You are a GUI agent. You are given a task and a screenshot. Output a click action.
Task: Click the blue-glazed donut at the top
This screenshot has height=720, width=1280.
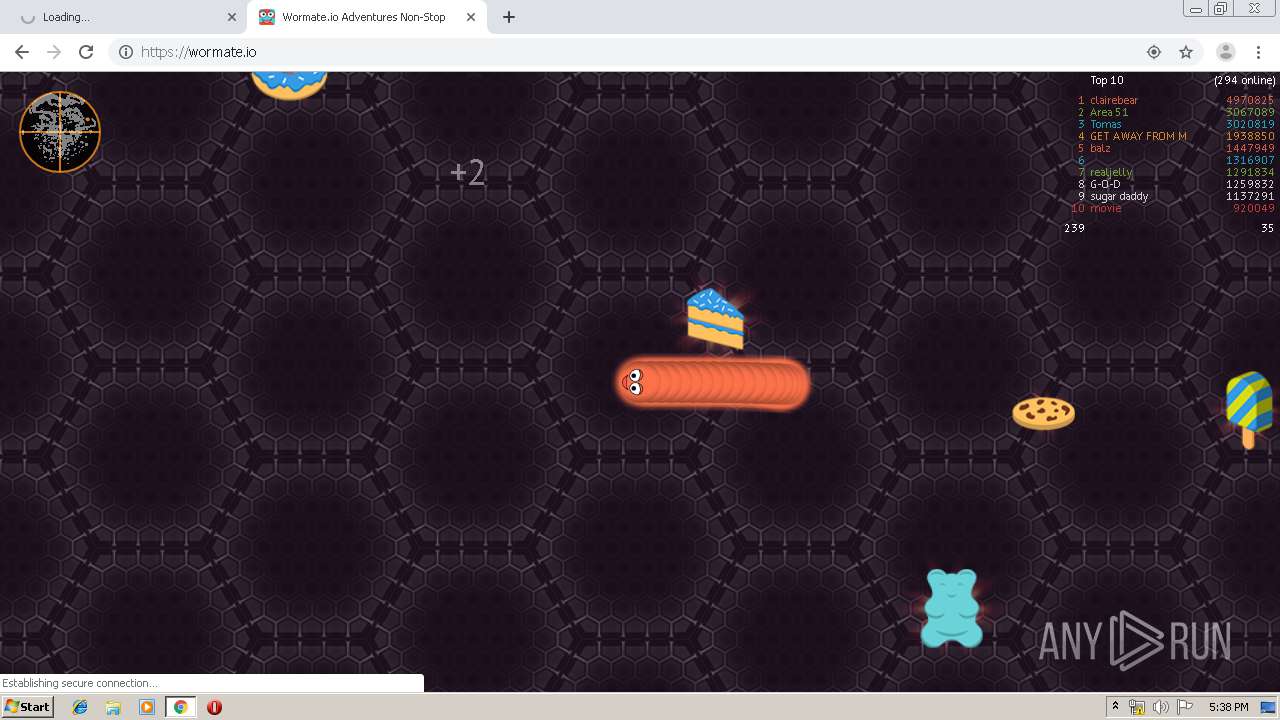click(x=289, y=84)
